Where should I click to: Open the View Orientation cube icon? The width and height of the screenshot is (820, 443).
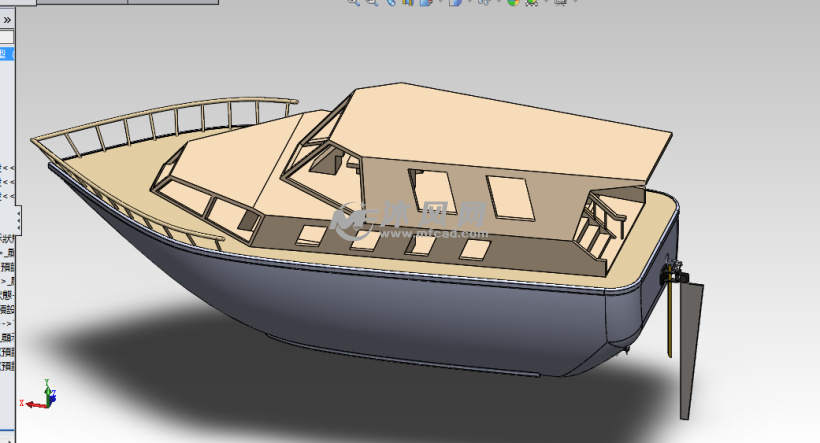coord(427,2)
